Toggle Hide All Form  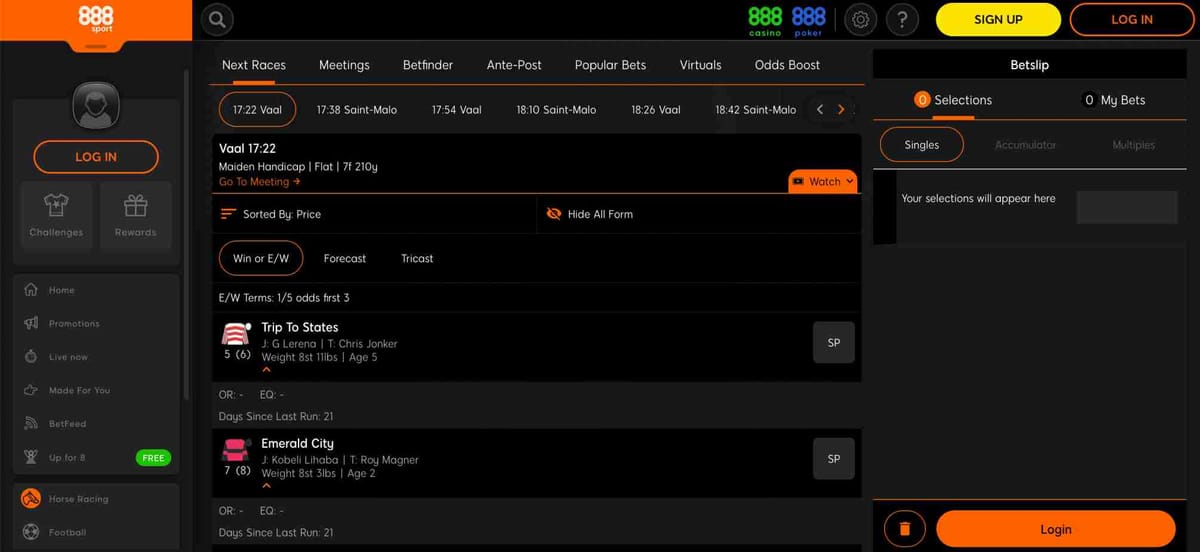(590, 214)
